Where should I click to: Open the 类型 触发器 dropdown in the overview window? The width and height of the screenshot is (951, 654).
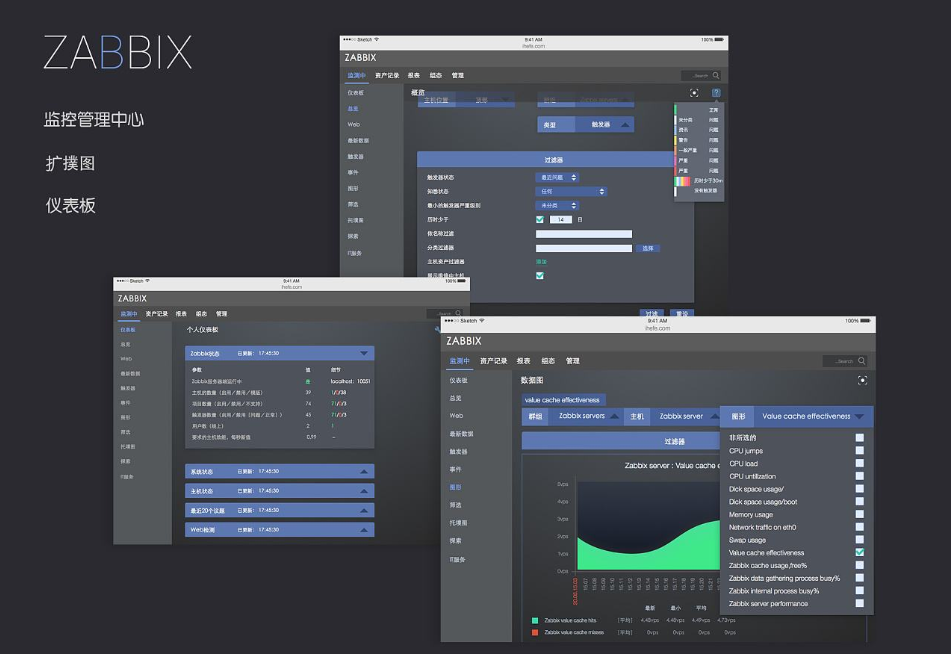point(585,124)
